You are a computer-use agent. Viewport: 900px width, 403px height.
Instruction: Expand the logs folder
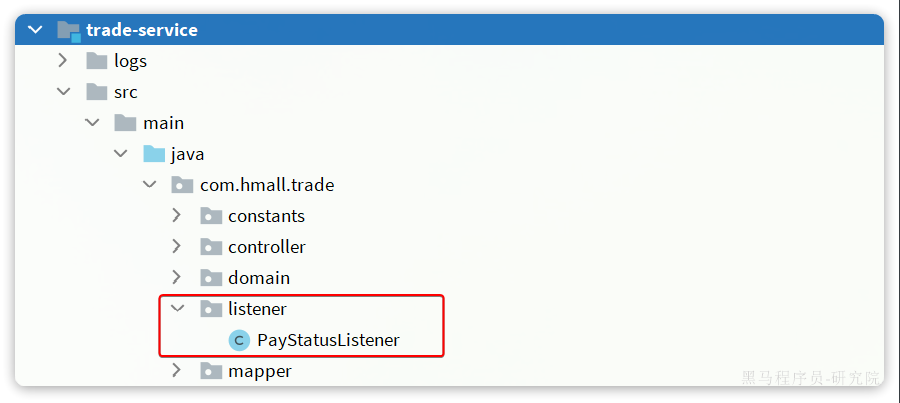63,60
